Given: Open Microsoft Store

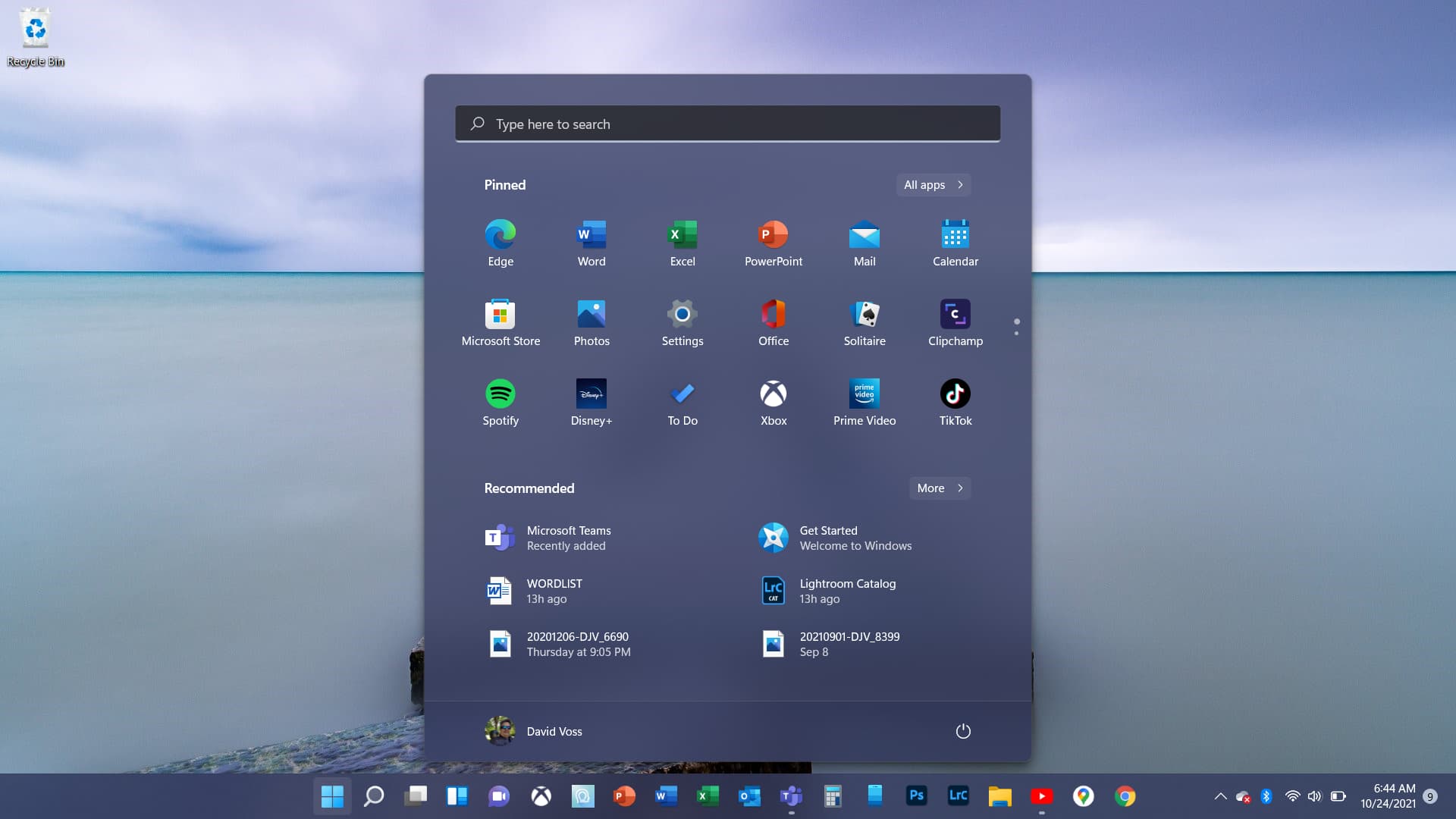Looking at the screenshot, I should 500,323.
